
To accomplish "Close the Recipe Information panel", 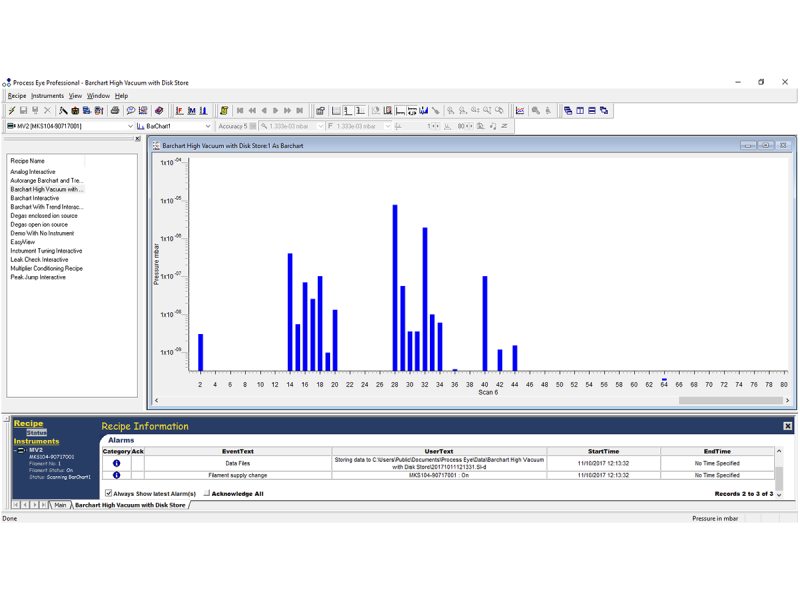I will 787,426.
